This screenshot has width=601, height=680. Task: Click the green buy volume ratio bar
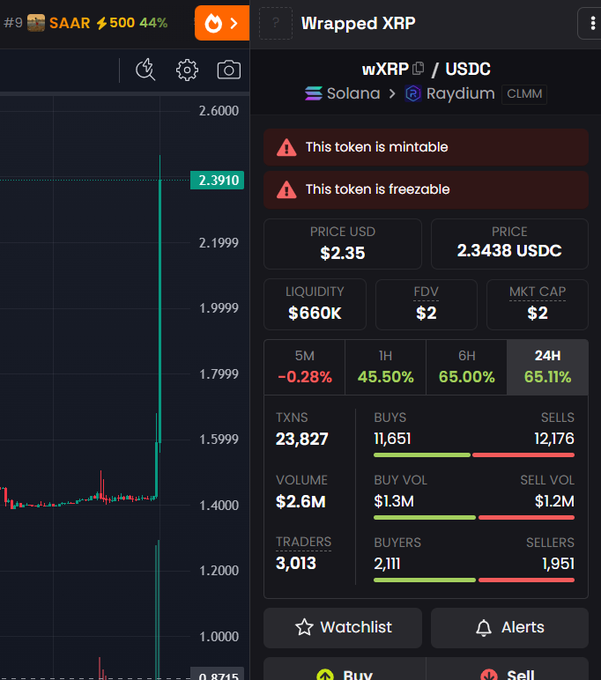(x=425, y=517)
